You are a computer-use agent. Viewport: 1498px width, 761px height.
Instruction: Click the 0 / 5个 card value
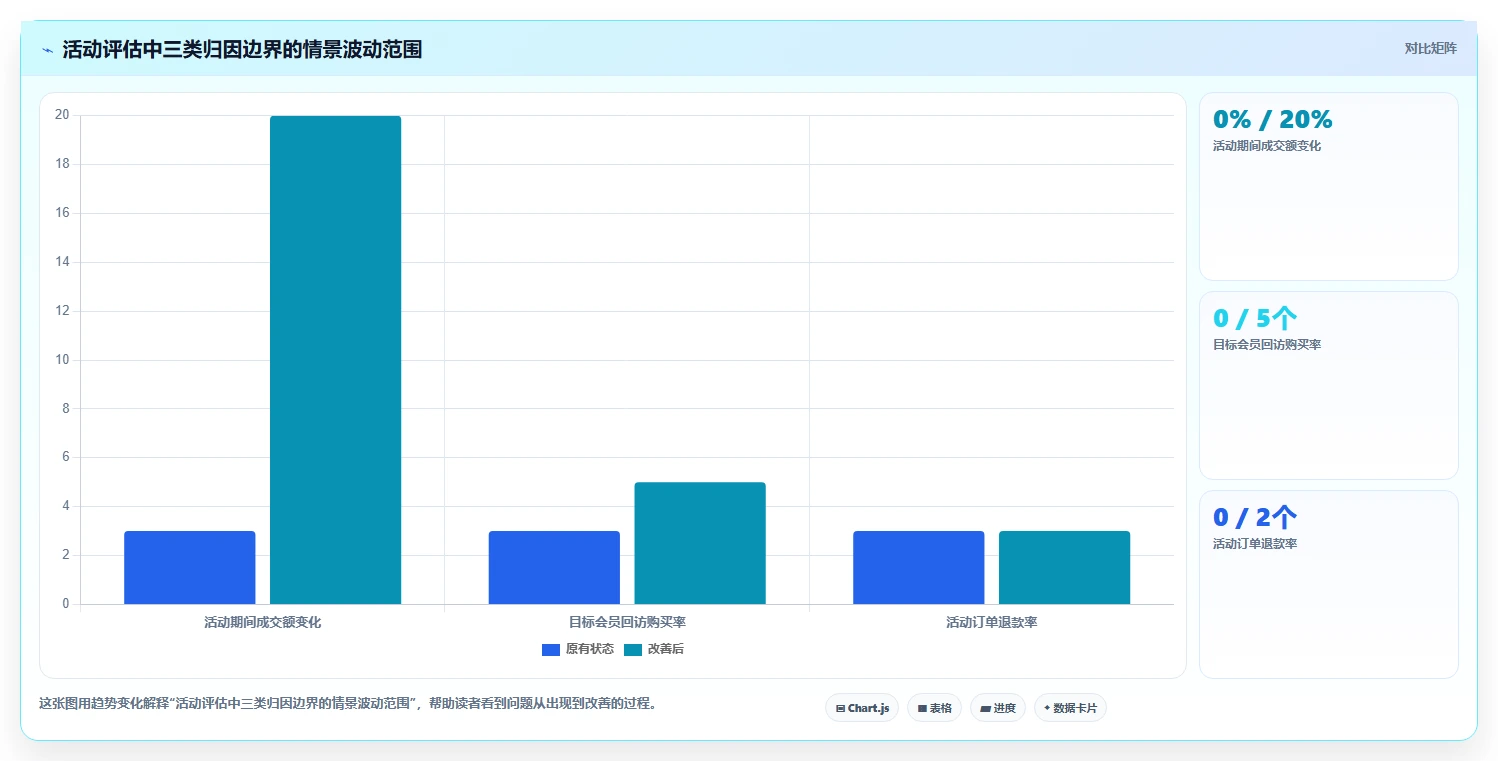tap(1255, 318)
